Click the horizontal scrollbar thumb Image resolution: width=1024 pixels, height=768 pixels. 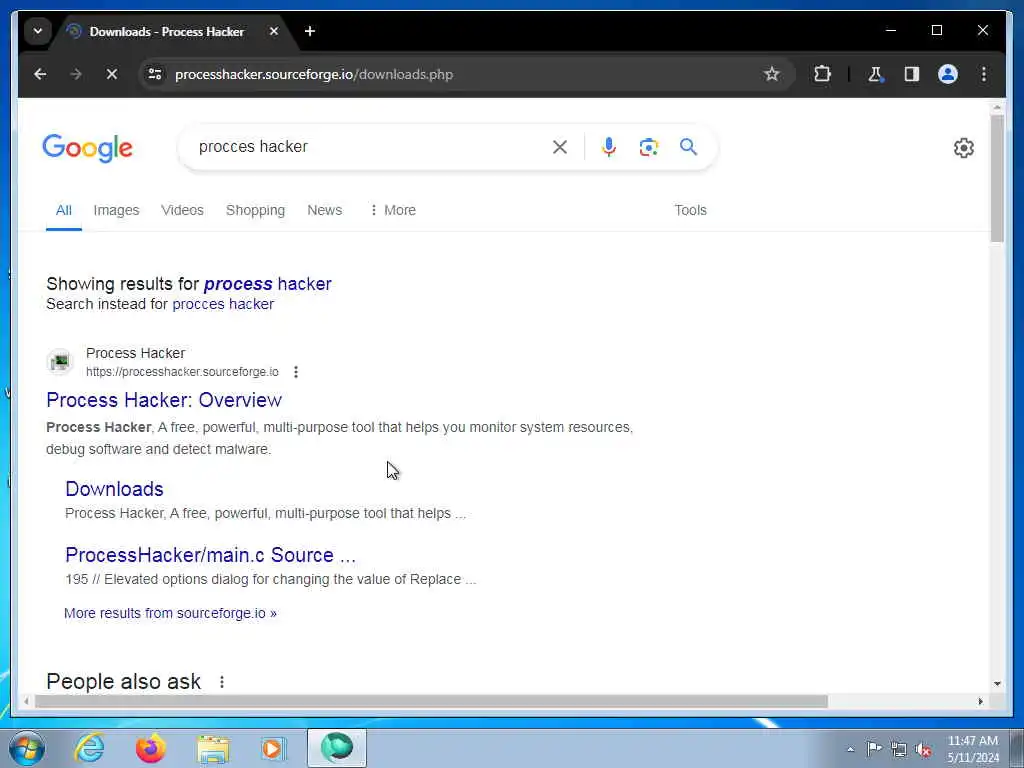click(431, 701)
